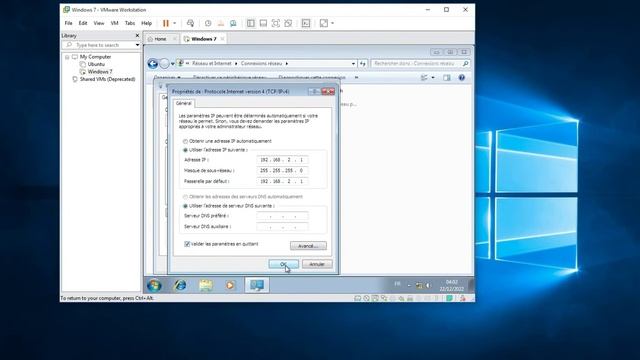The height and width of the screenshot is (360, 640).
Task: Pause the virtual machine from the VMware toolbar
Action: click(x=166, y=23)
